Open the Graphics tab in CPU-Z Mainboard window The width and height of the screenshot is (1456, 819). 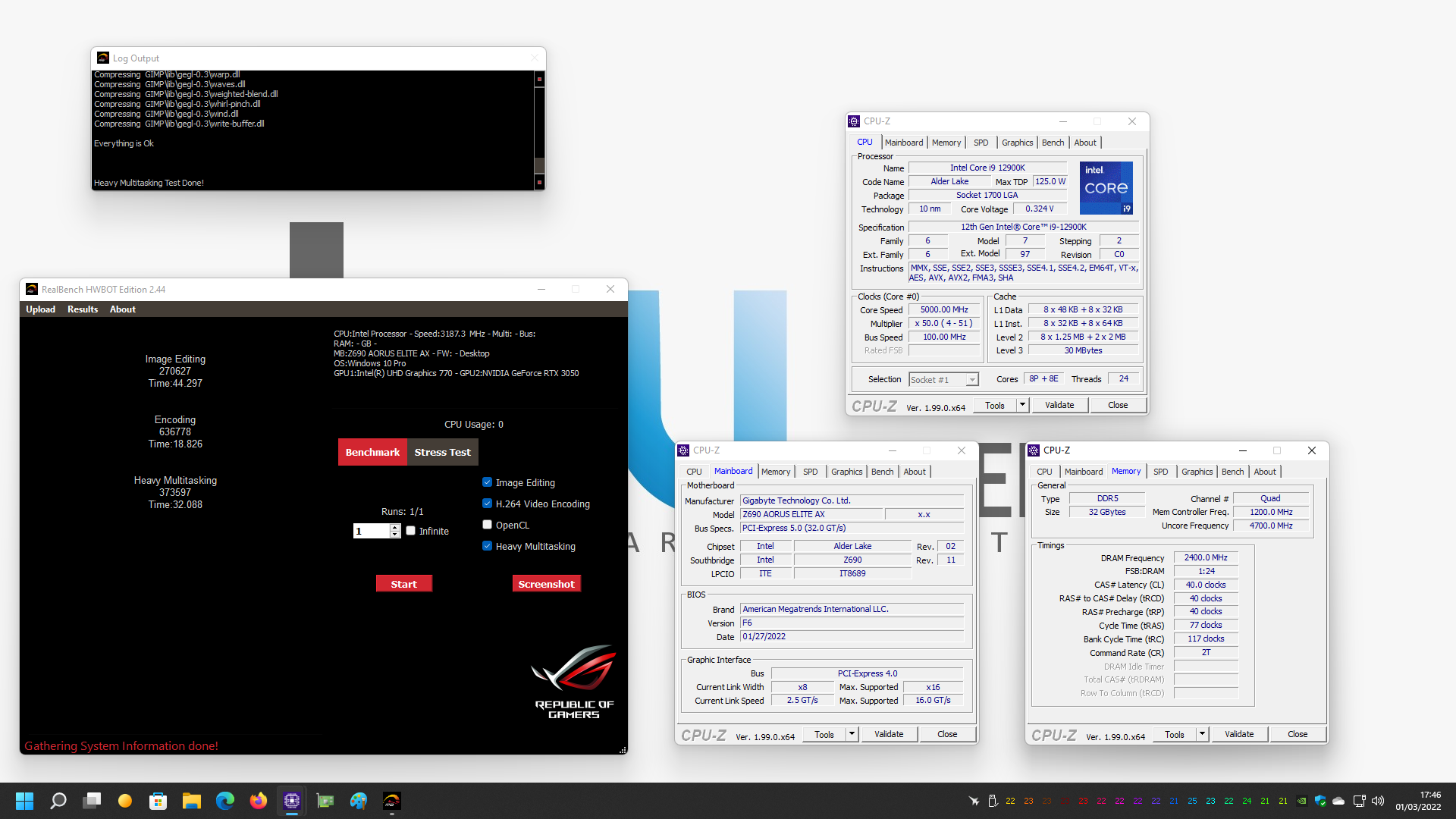pos(846,472)
